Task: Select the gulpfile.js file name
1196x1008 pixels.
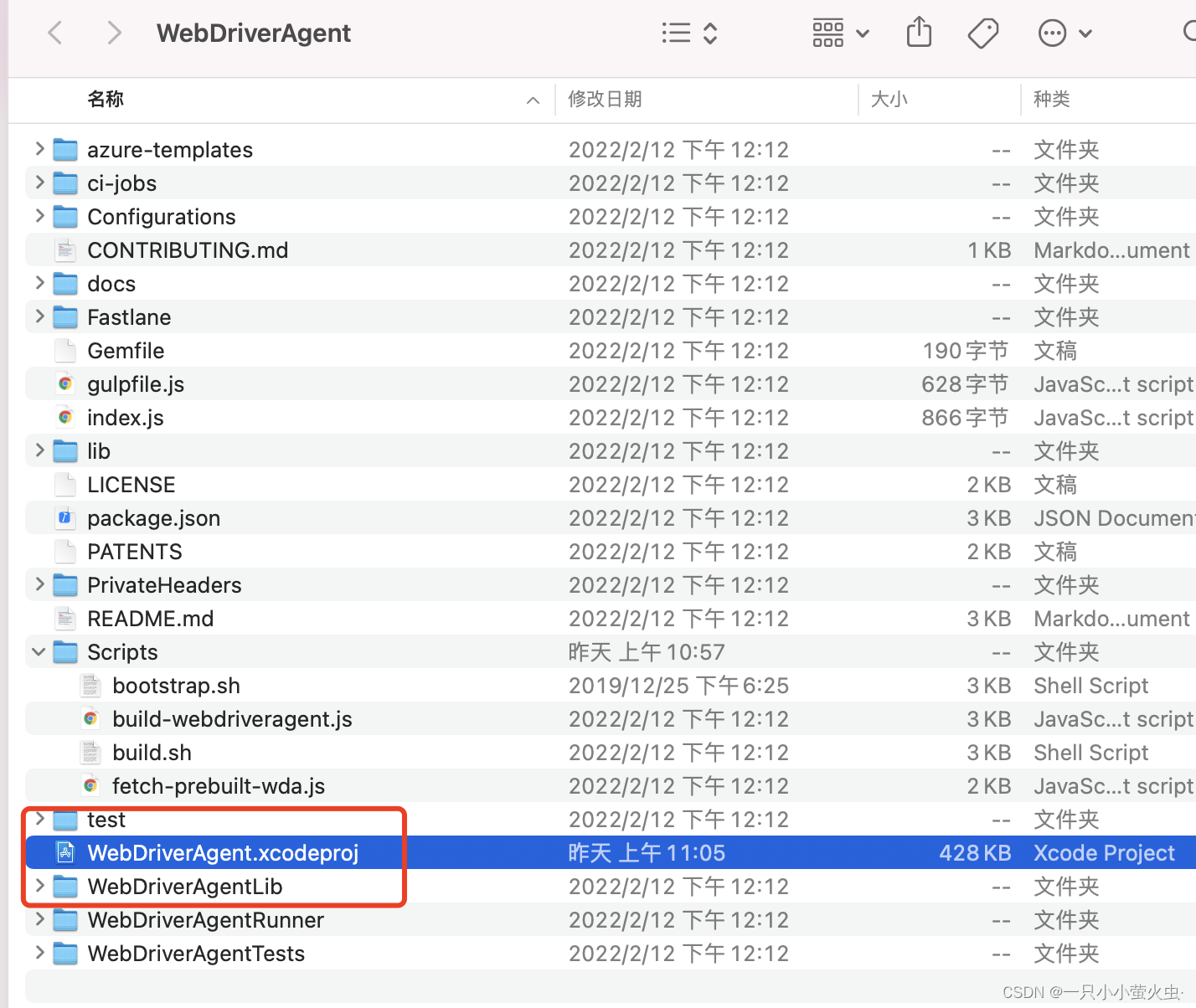Action: pos(136,384)
